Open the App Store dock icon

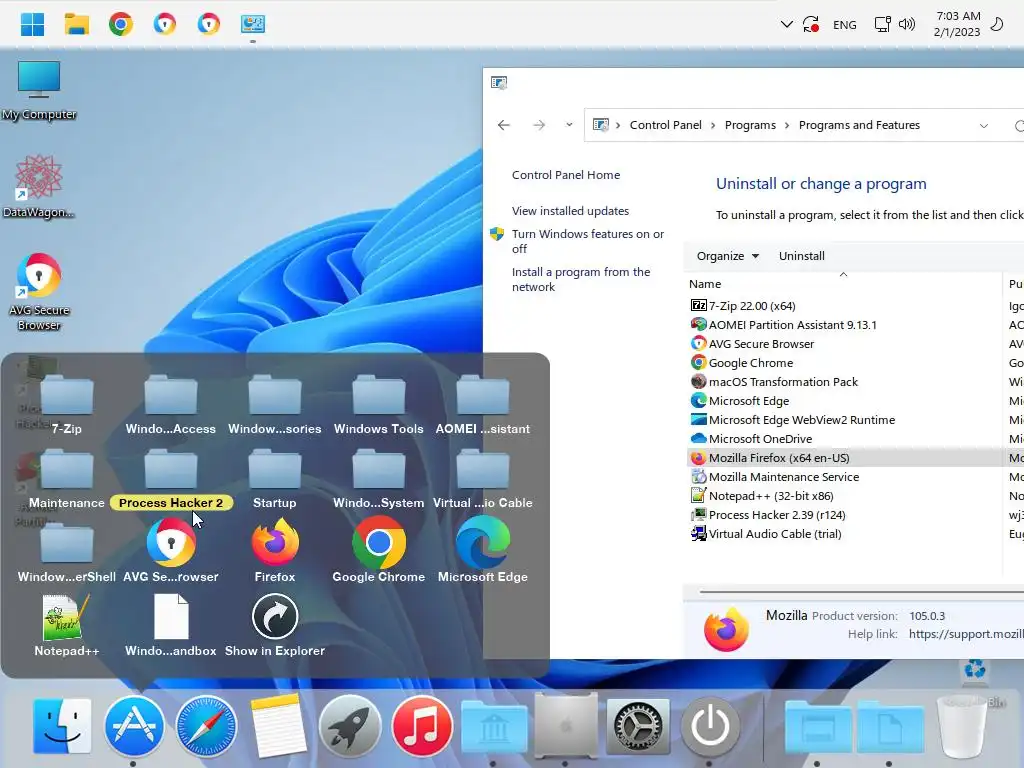[134, 726]
